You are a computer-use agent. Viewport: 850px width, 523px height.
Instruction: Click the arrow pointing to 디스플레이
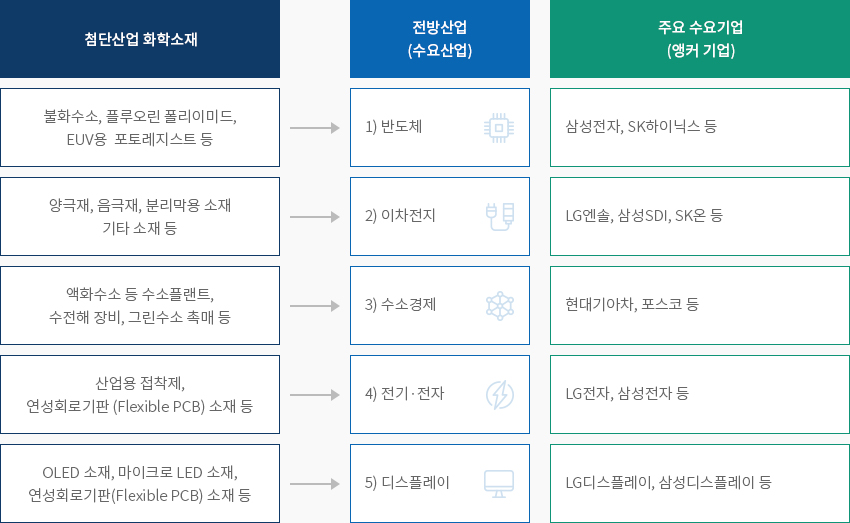(x=314, y=484)
